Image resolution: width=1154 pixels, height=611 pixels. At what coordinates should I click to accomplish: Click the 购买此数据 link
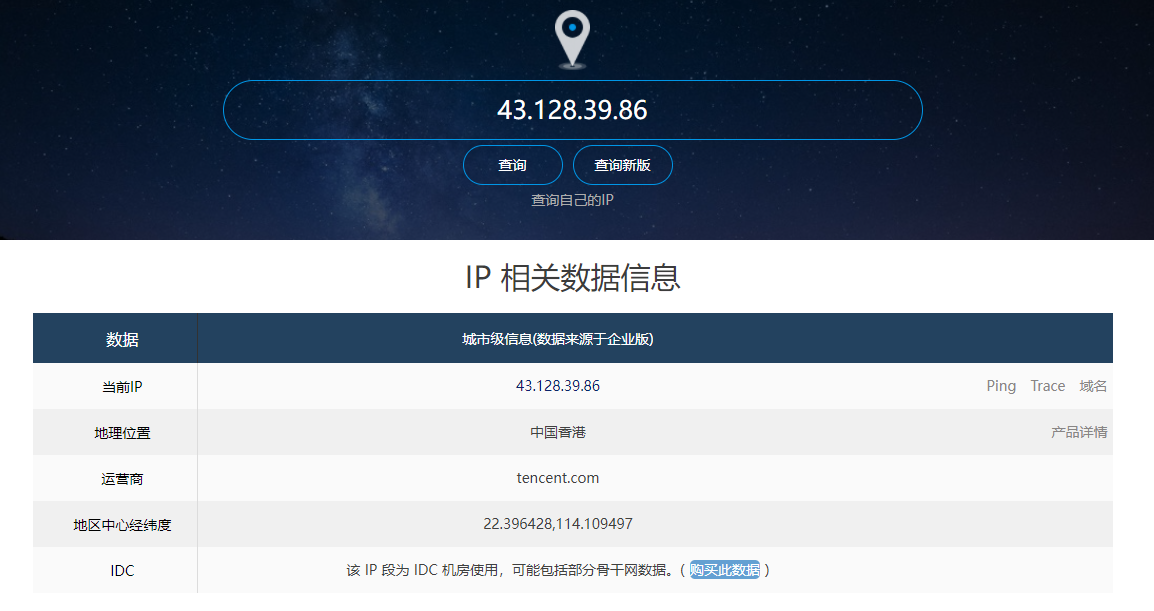coord(725,570)
